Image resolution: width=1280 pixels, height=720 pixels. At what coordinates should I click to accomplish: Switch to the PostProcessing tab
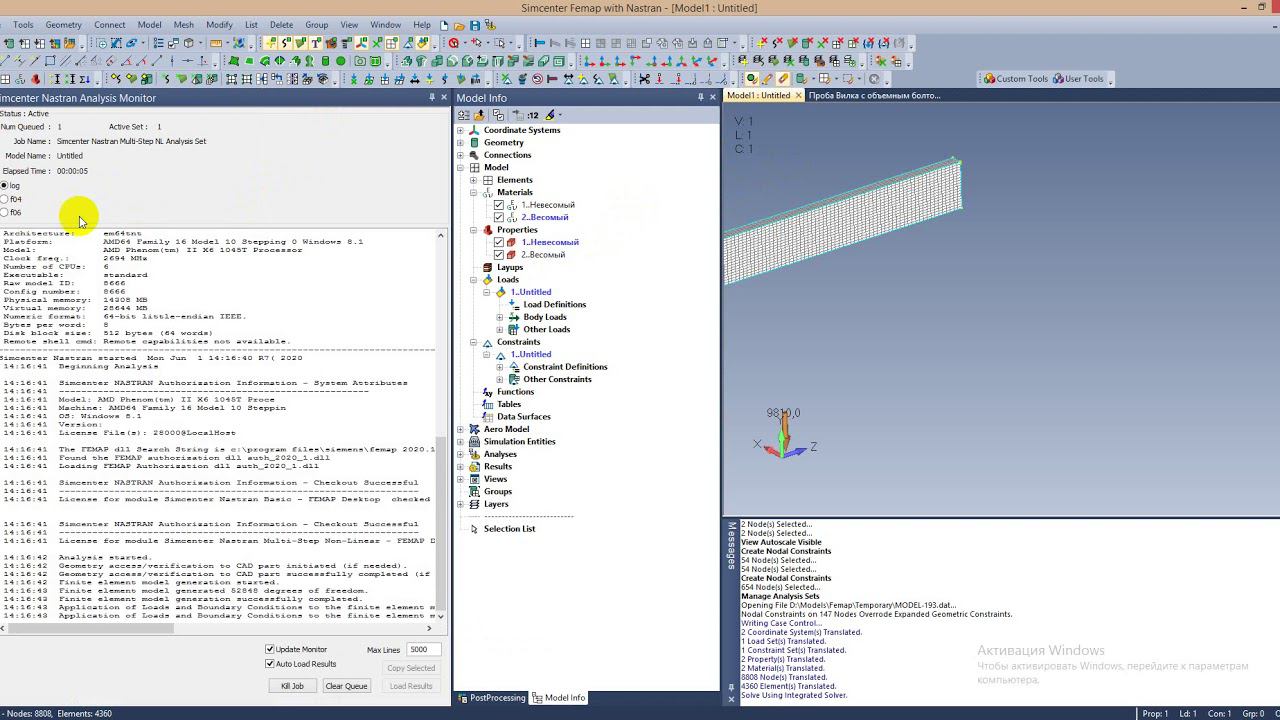pos(491,698)
